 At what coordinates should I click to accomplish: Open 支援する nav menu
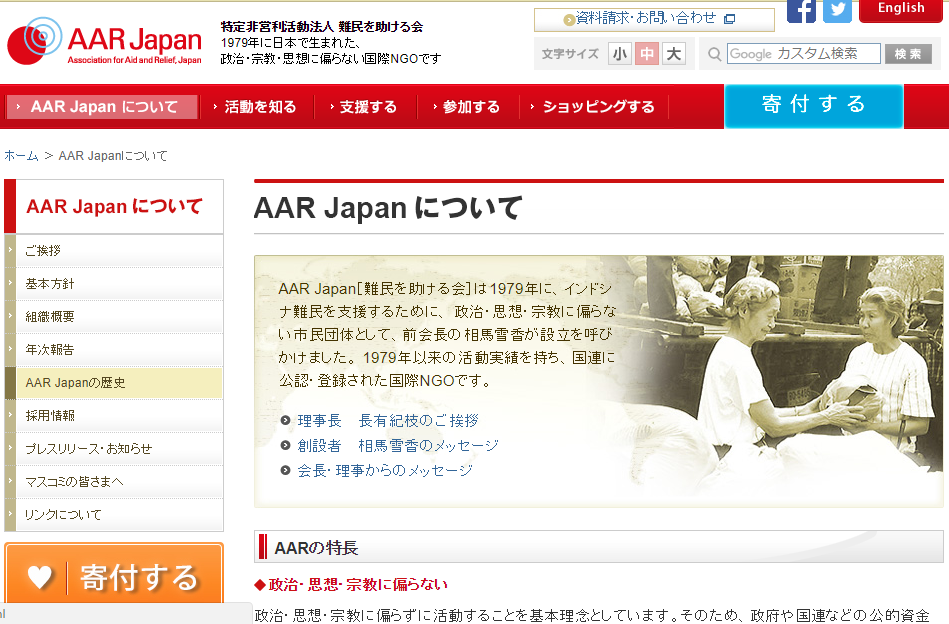(366, 107)
